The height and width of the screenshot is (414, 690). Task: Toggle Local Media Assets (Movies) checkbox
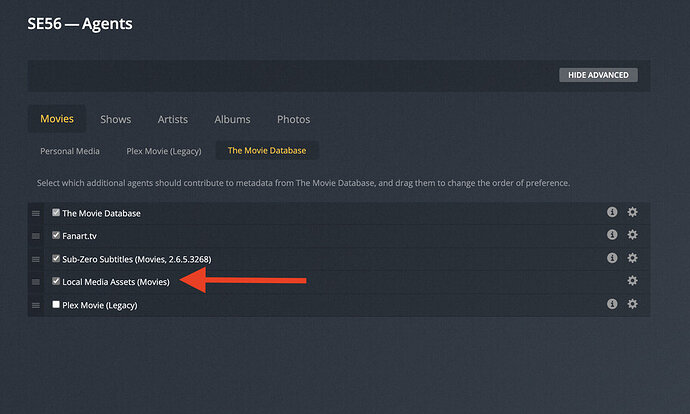coord(56,281)
